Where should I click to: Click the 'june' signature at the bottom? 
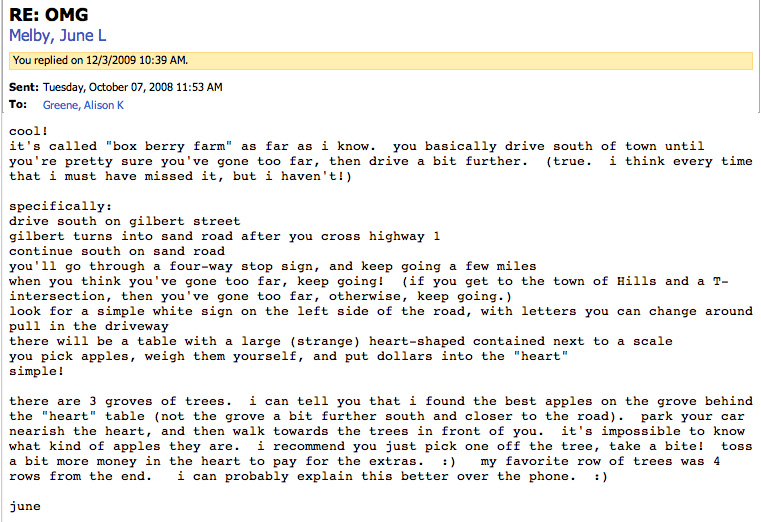click(25, 507)
